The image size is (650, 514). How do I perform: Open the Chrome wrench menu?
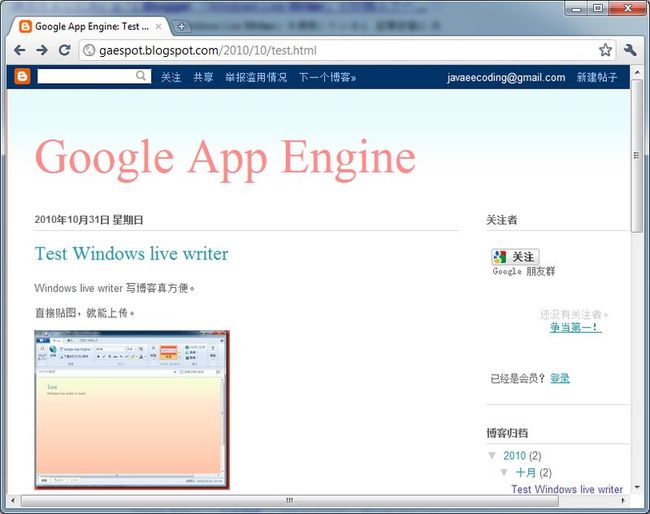click(630, 50)
